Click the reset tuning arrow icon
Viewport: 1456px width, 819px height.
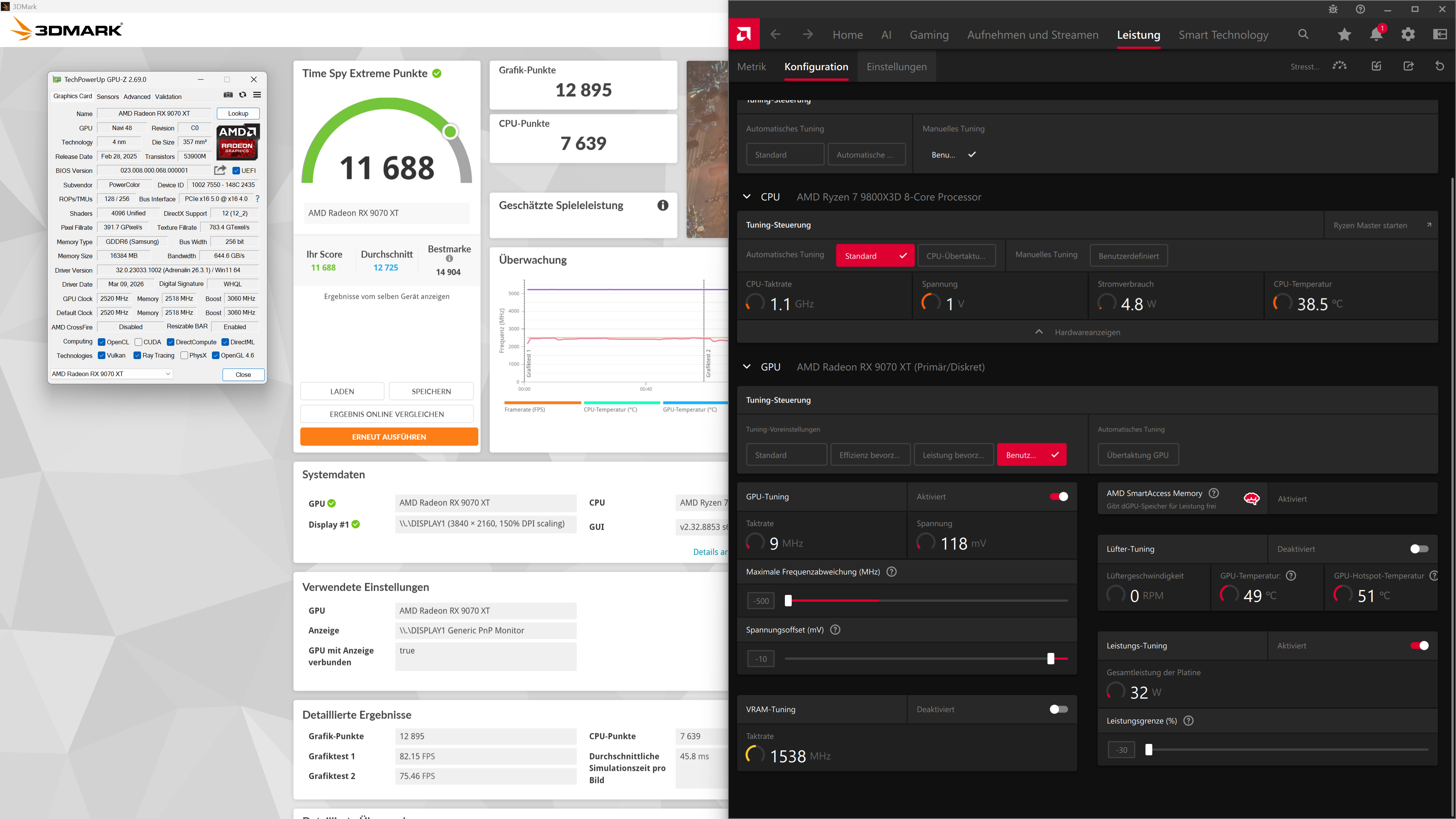tap(1440, 66)
